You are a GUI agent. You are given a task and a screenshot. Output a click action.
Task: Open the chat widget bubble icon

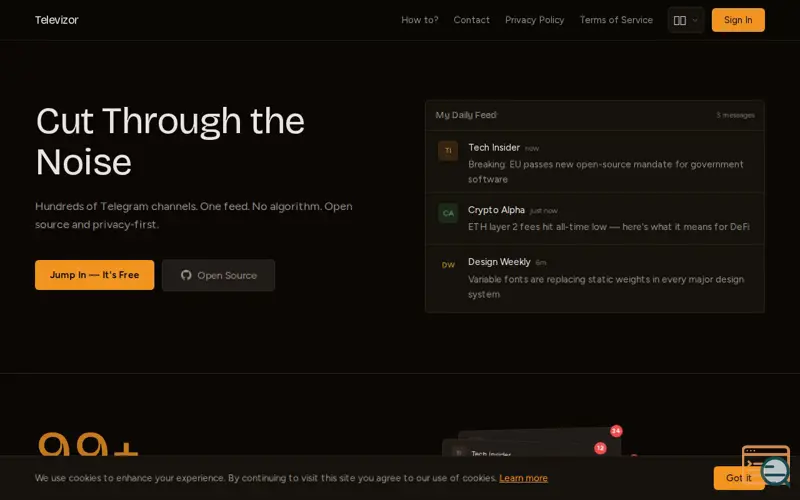[x=774, y=470]
